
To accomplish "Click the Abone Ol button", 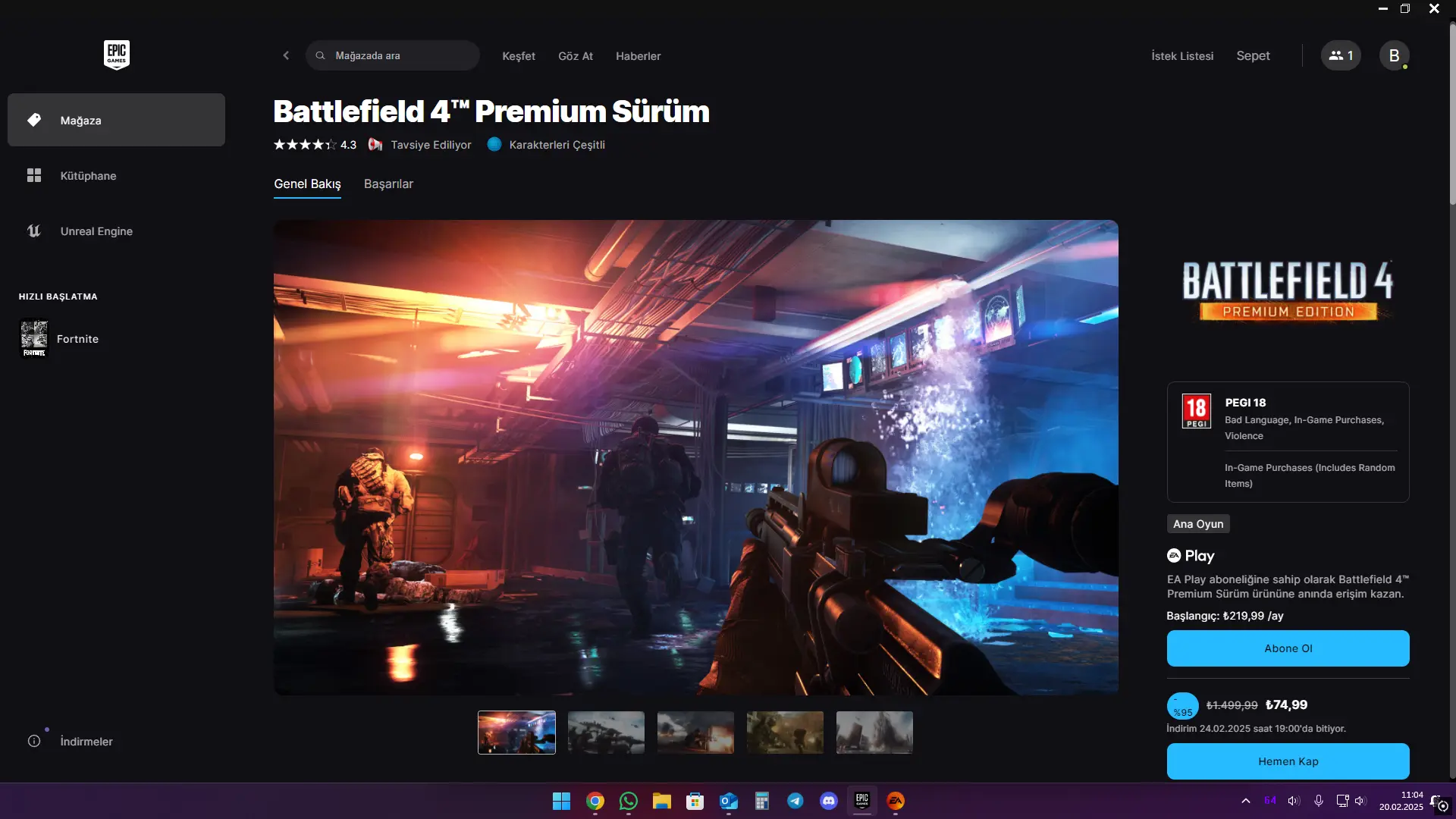I will coord(1288,648).
